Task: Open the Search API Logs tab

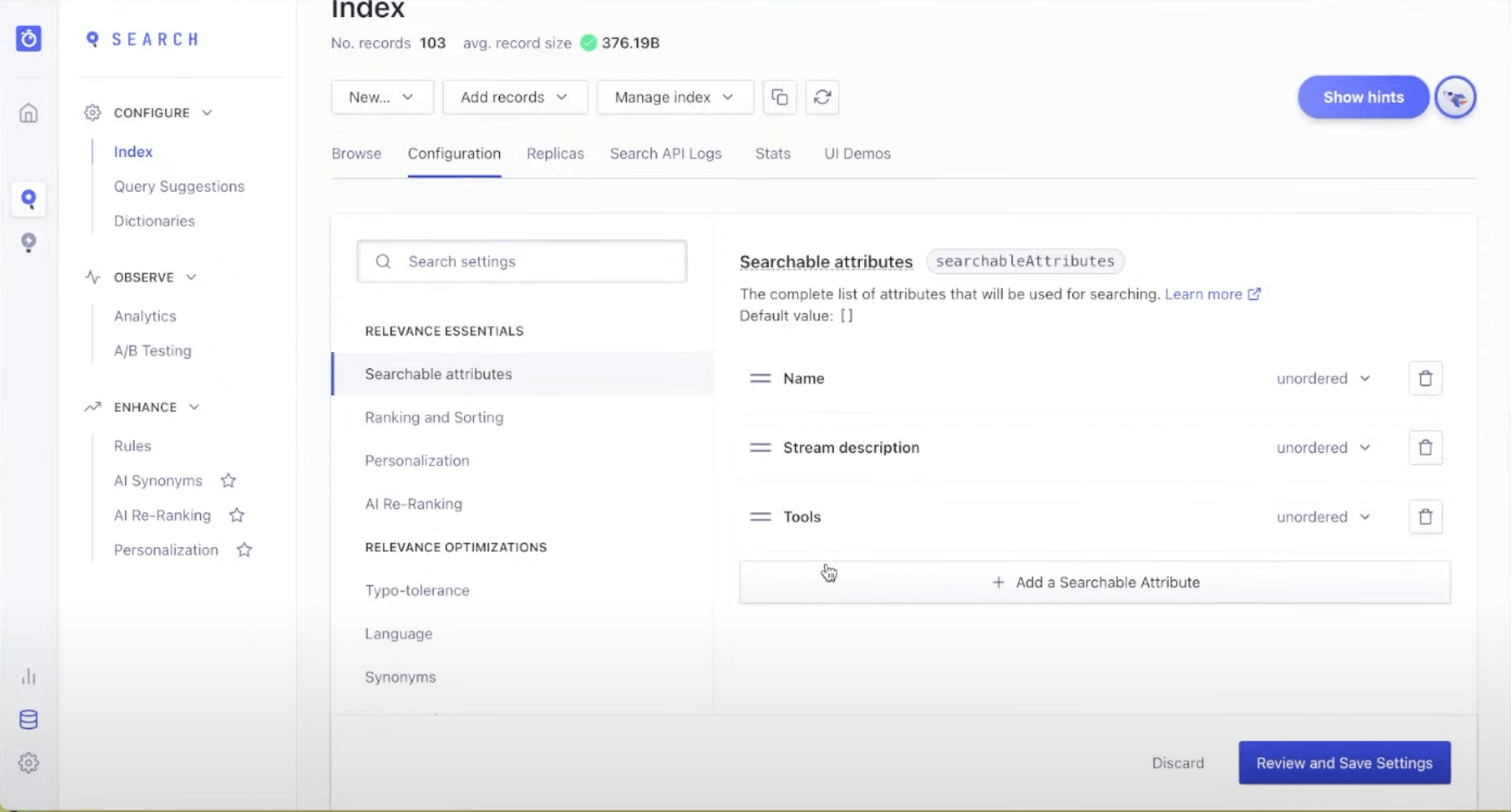Action: (x=666, y=154)
